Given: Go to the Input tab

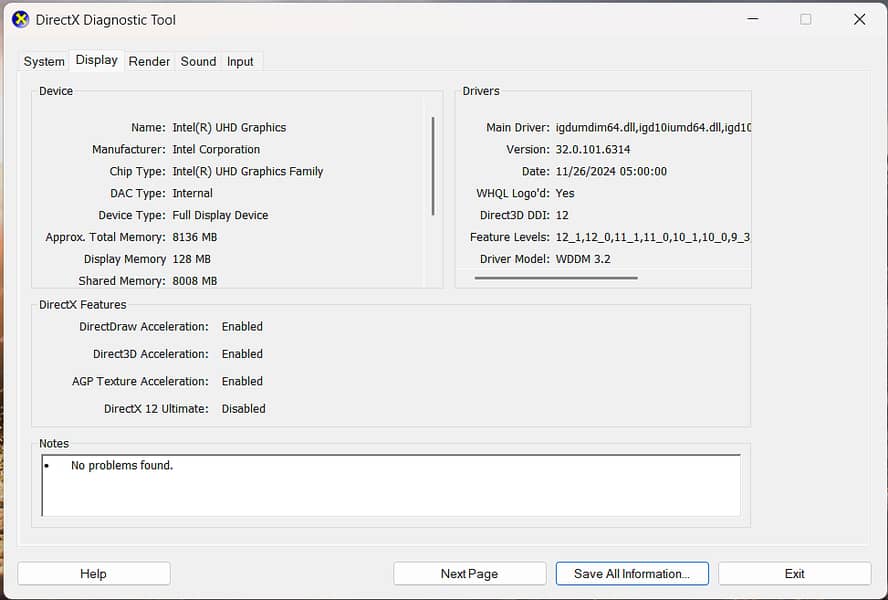Looking at the screenshot, I should click(x=240, y=61).
